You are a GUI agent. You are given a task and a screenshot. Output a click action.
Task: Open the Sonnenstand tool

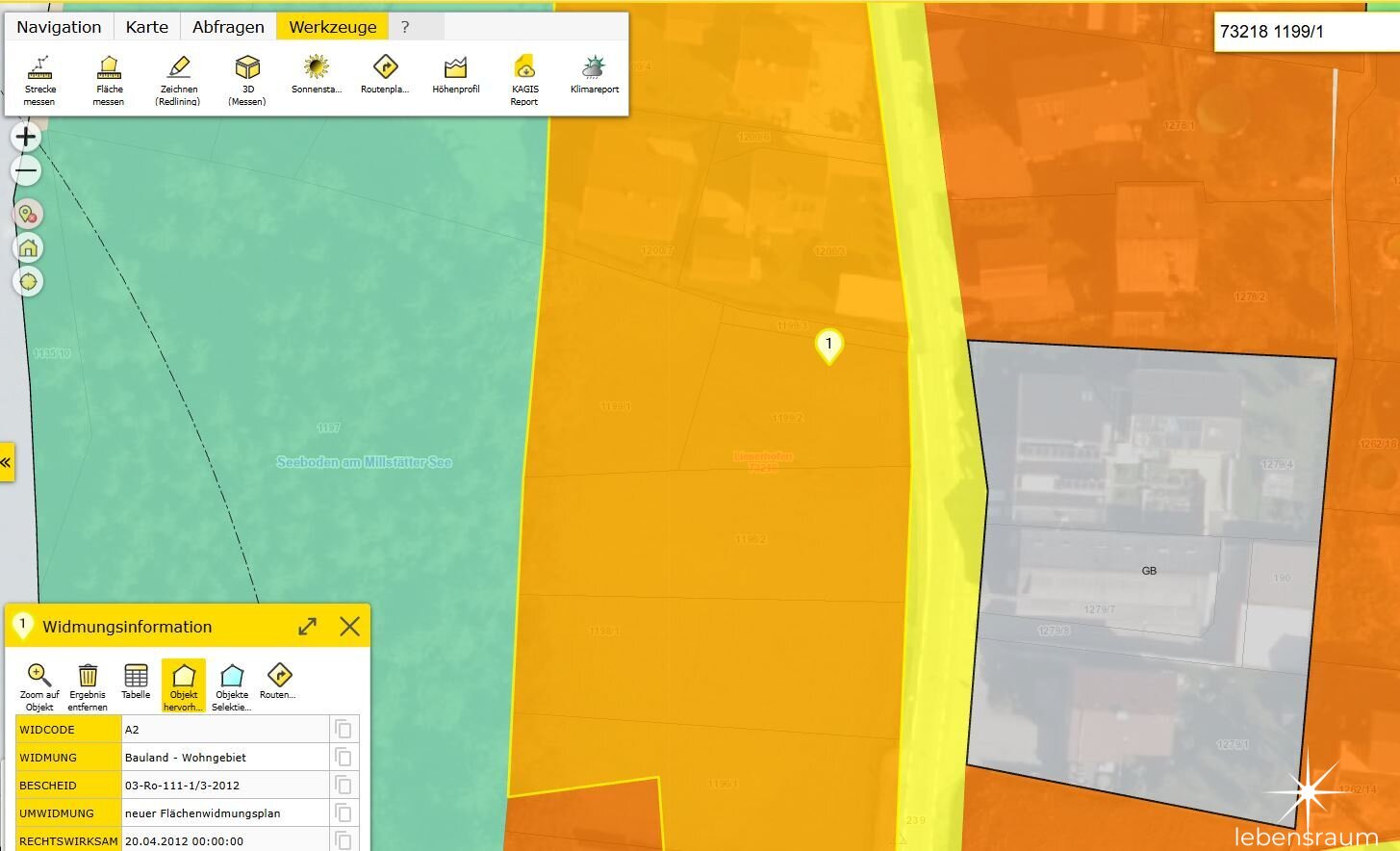(317, 74)
